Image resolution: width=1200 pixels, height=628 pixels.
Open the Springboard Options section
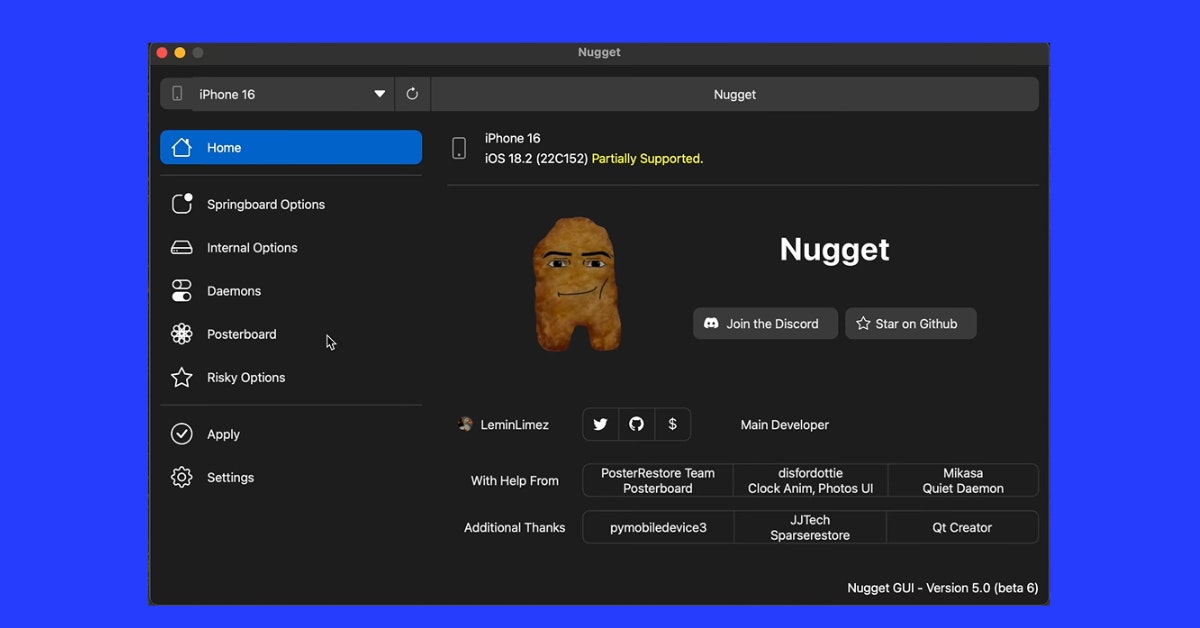point(265,204)
